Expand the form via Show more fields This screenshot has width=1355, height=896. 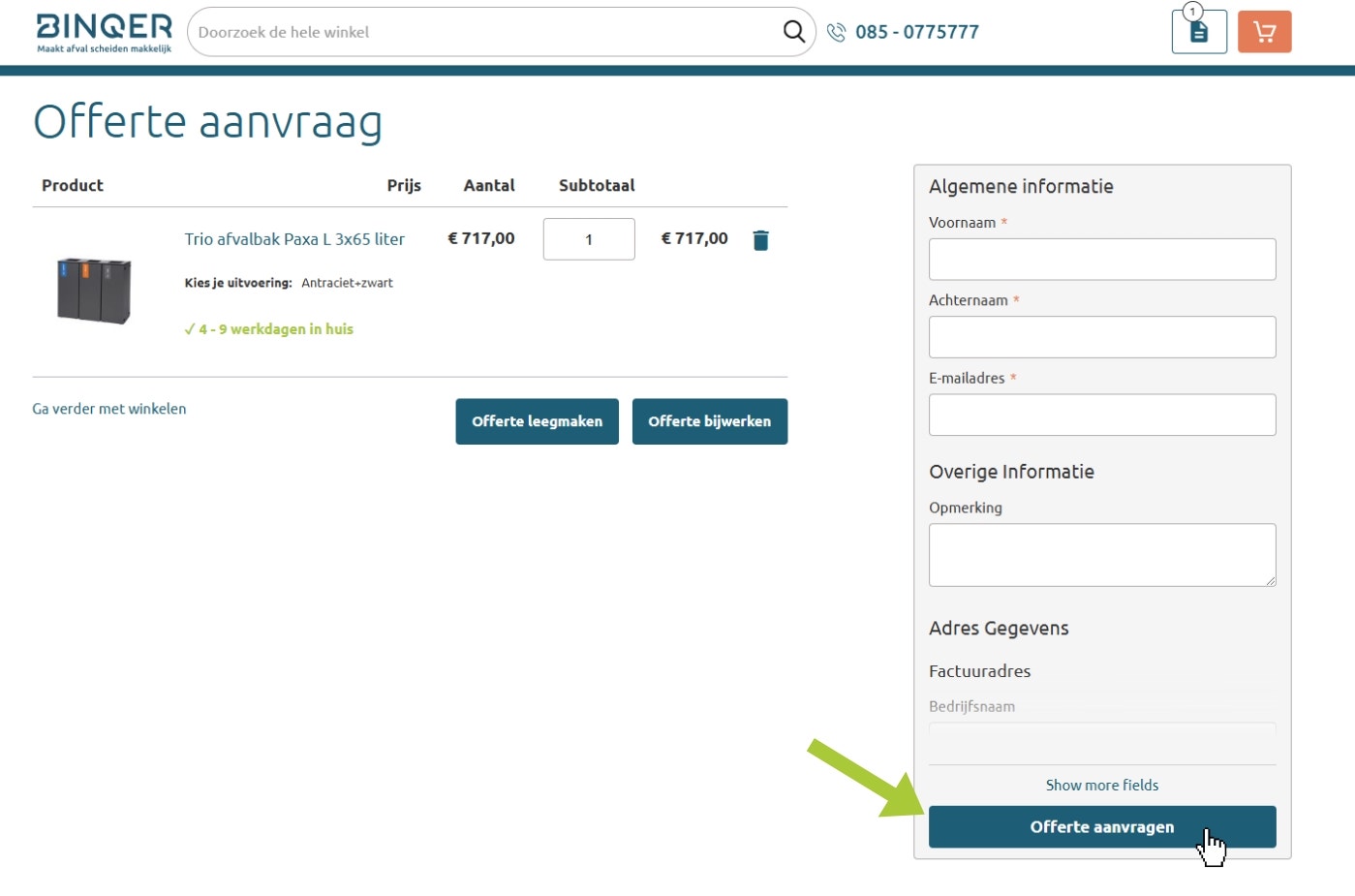tap(1101, 785)
